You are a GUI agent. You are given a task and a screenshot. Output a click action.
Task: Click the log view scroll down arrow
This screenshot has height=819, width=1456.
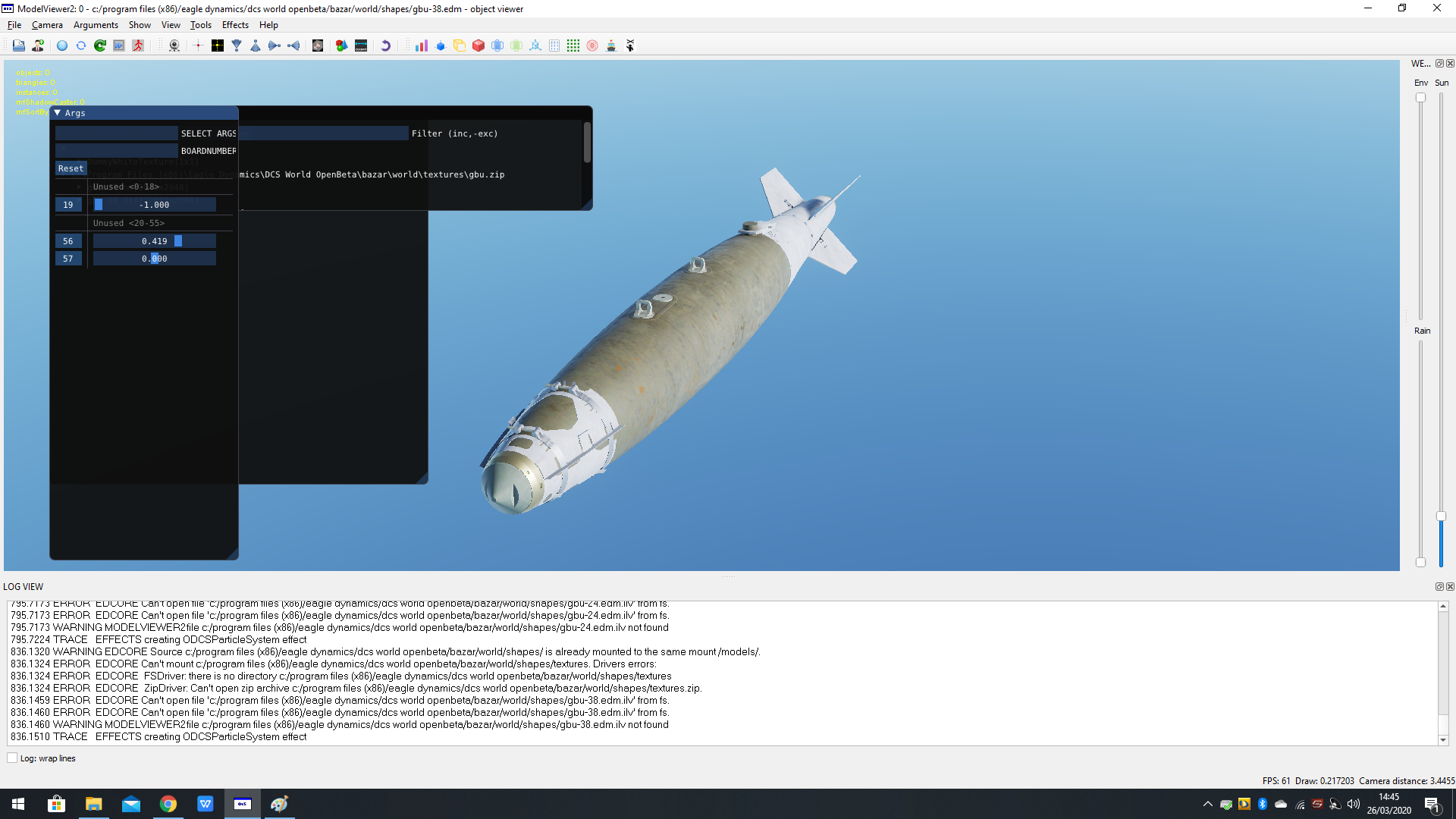pyautogui.click(x=1443, y=740)
